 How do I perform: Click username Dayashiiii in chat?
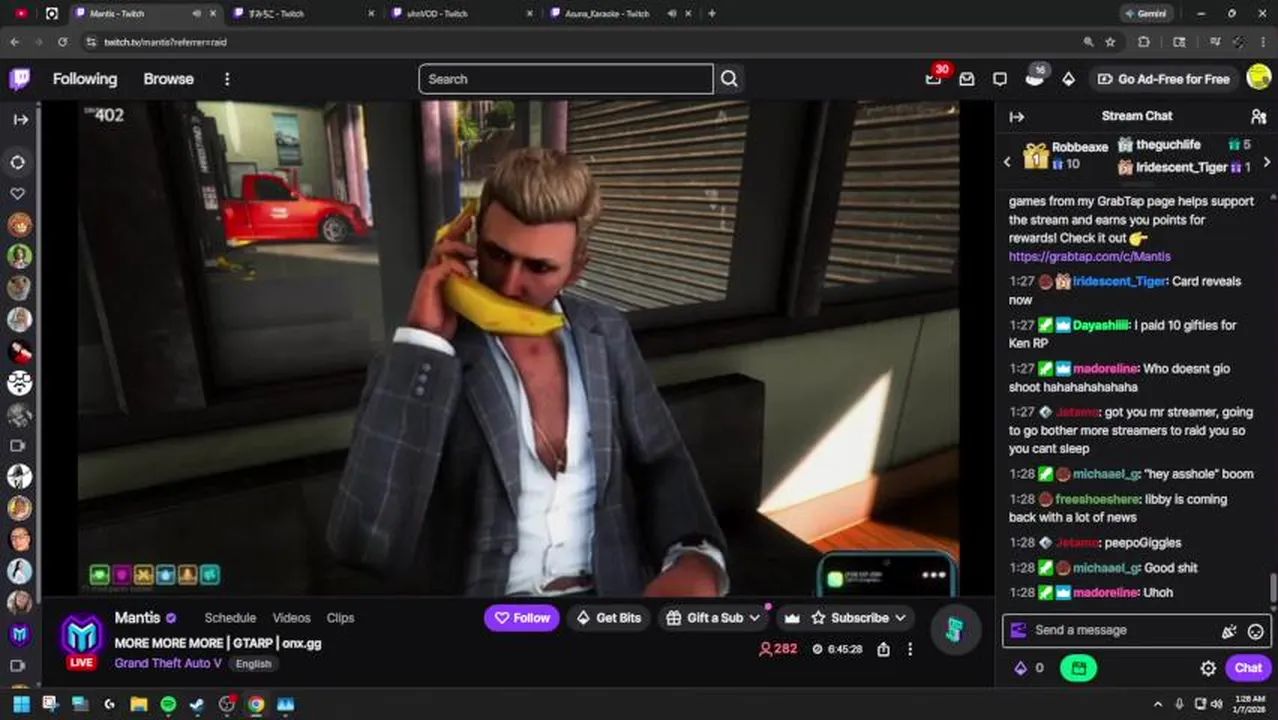[x=1101, y=325]
